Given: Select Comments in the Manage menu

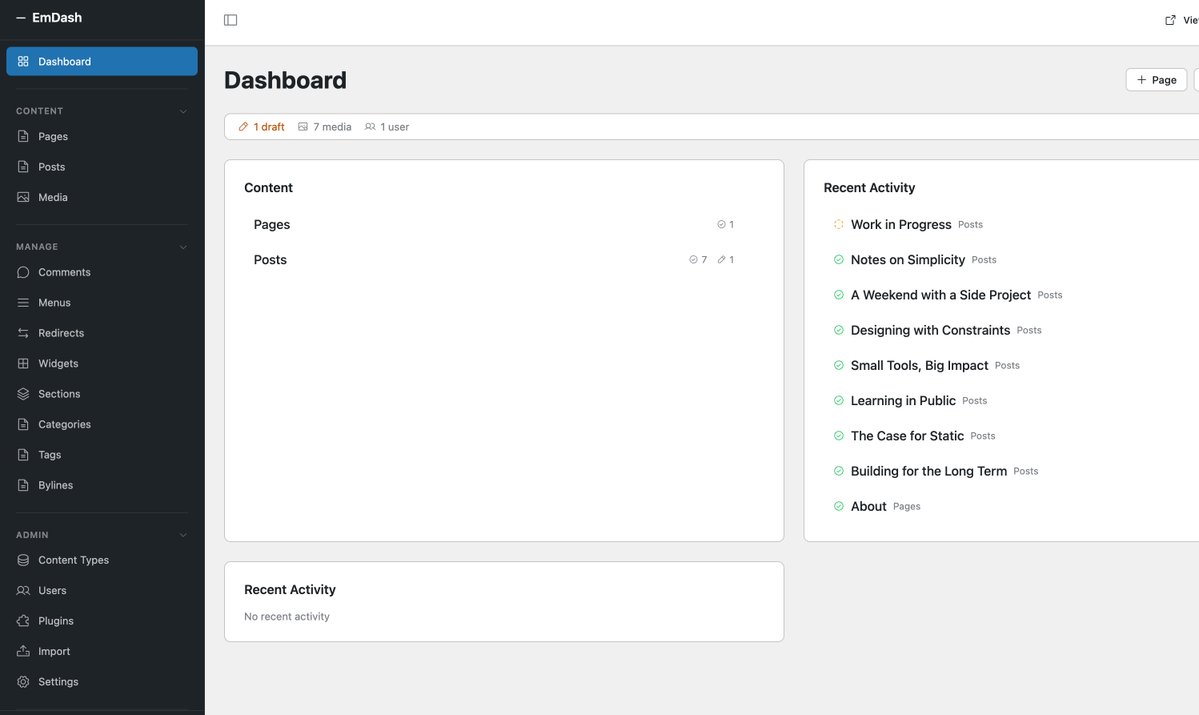Looking at the screenshot, I should click(102, 272).
